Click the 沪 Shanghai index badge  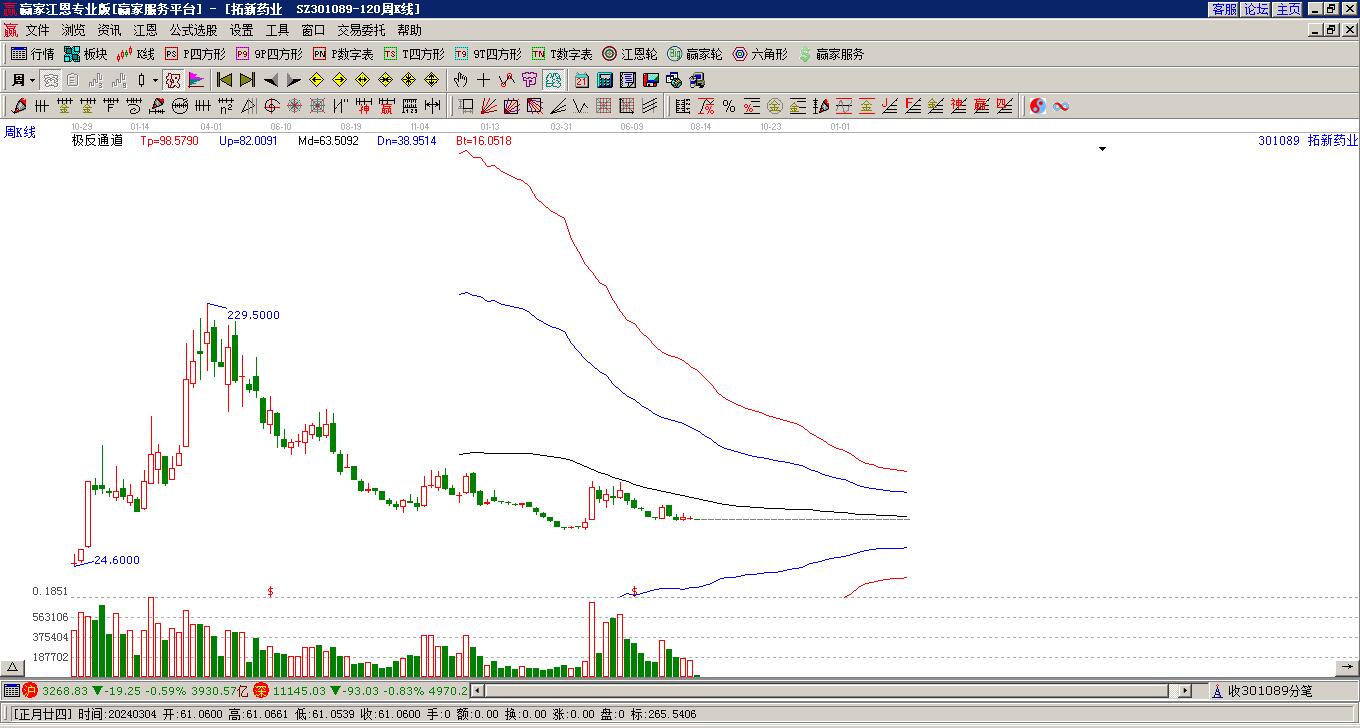point(30,690)
